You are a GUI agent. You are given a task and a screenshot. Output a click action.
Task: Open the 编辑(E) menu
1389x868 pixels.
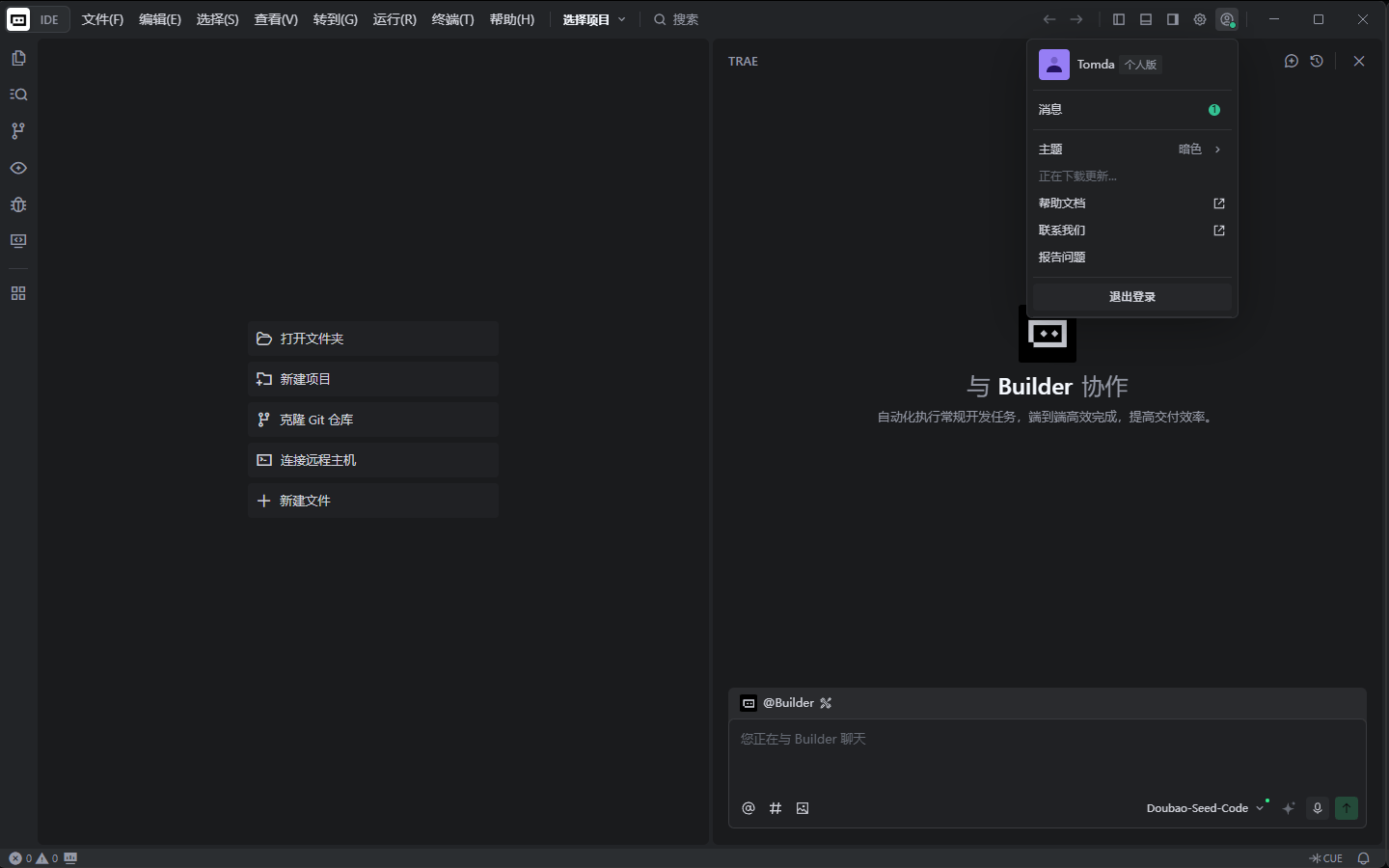click(160, 19)
